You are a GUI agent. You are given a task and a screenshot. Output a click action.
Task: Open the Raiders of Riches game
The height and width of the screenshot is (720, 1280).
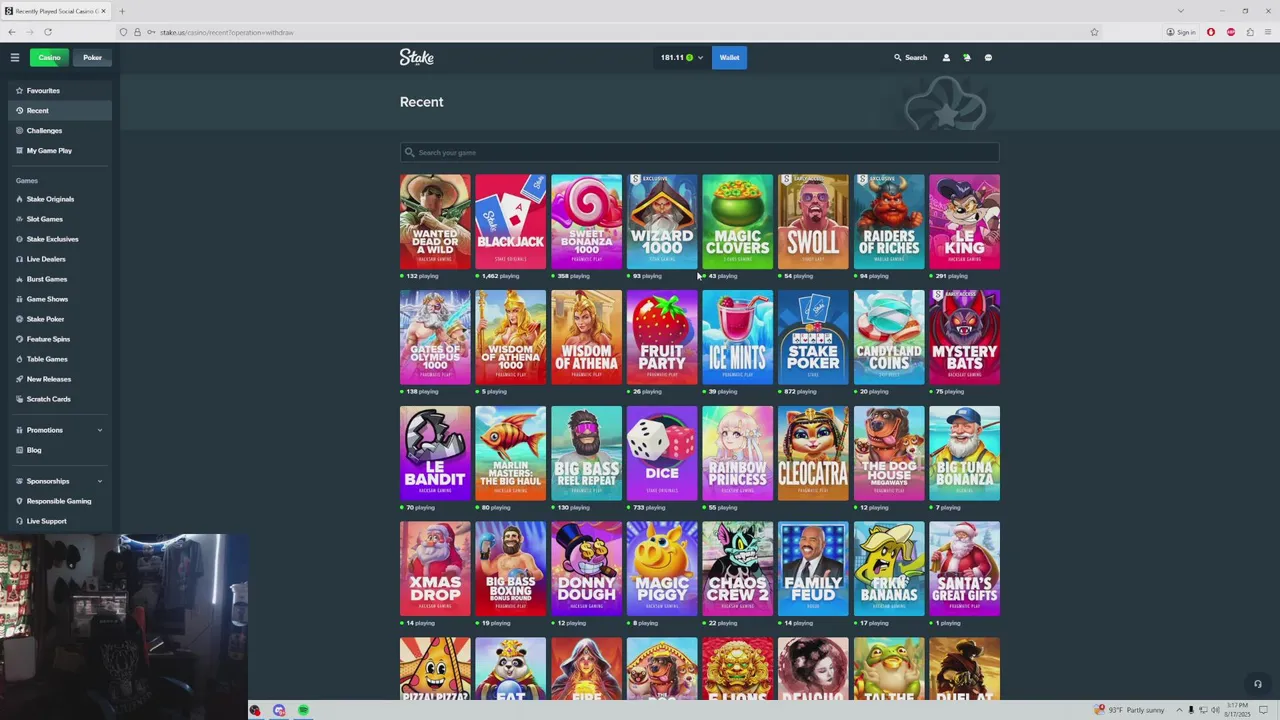click(889, 222)
